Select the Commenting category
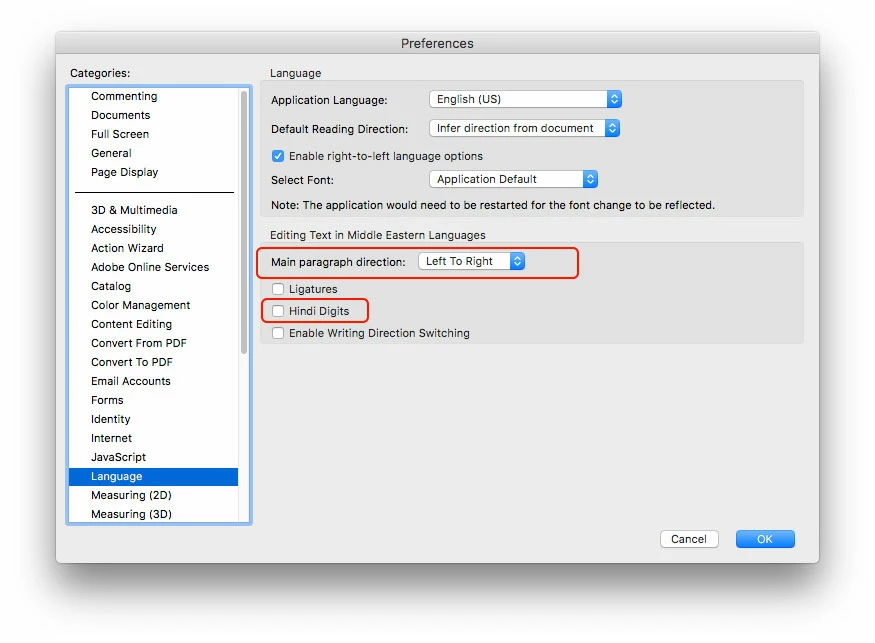This screenshot has width=875, height=643. tap(153, 96)
